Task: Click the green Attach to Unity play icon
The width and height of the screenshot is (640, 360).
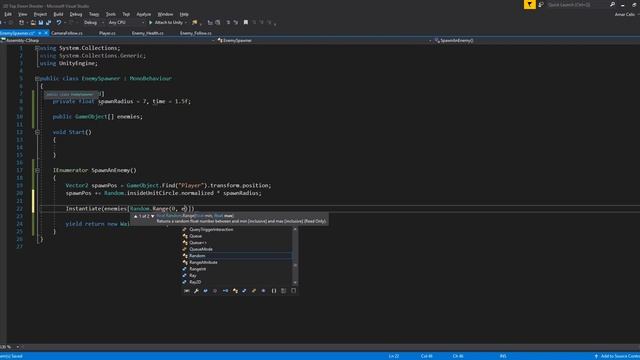Action: click(151, 22)
